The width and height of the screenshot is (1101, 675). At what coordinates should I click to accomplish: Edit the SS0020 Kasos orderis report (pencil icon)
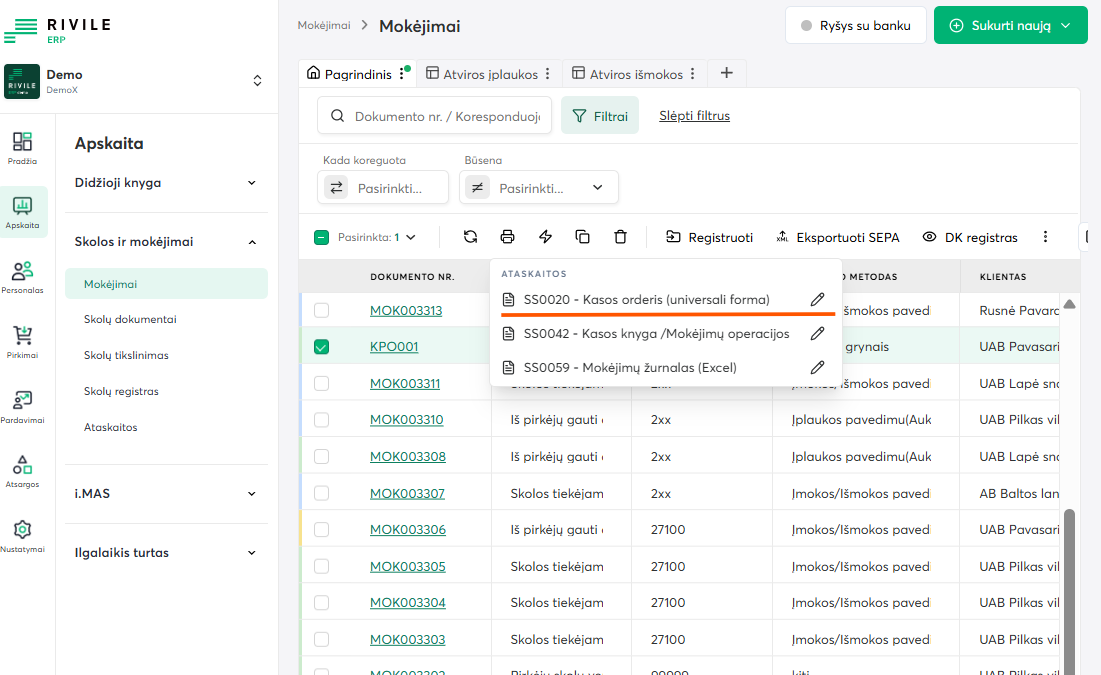coord(817,299)
